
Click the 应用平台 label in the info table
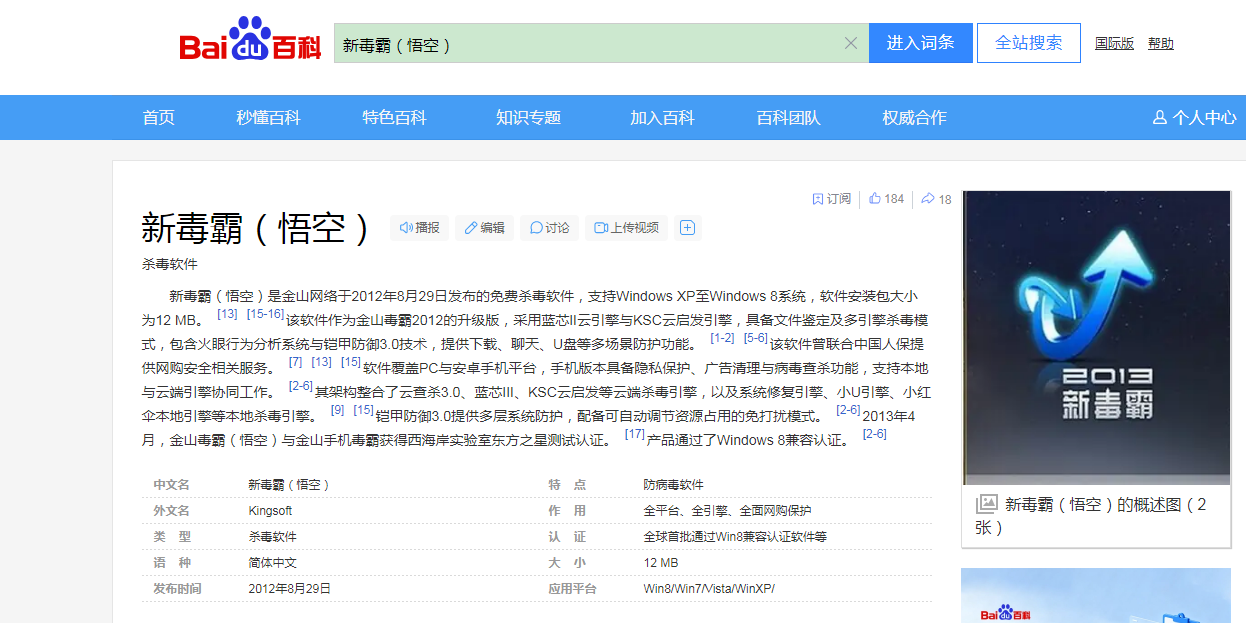tap(572, 589)
